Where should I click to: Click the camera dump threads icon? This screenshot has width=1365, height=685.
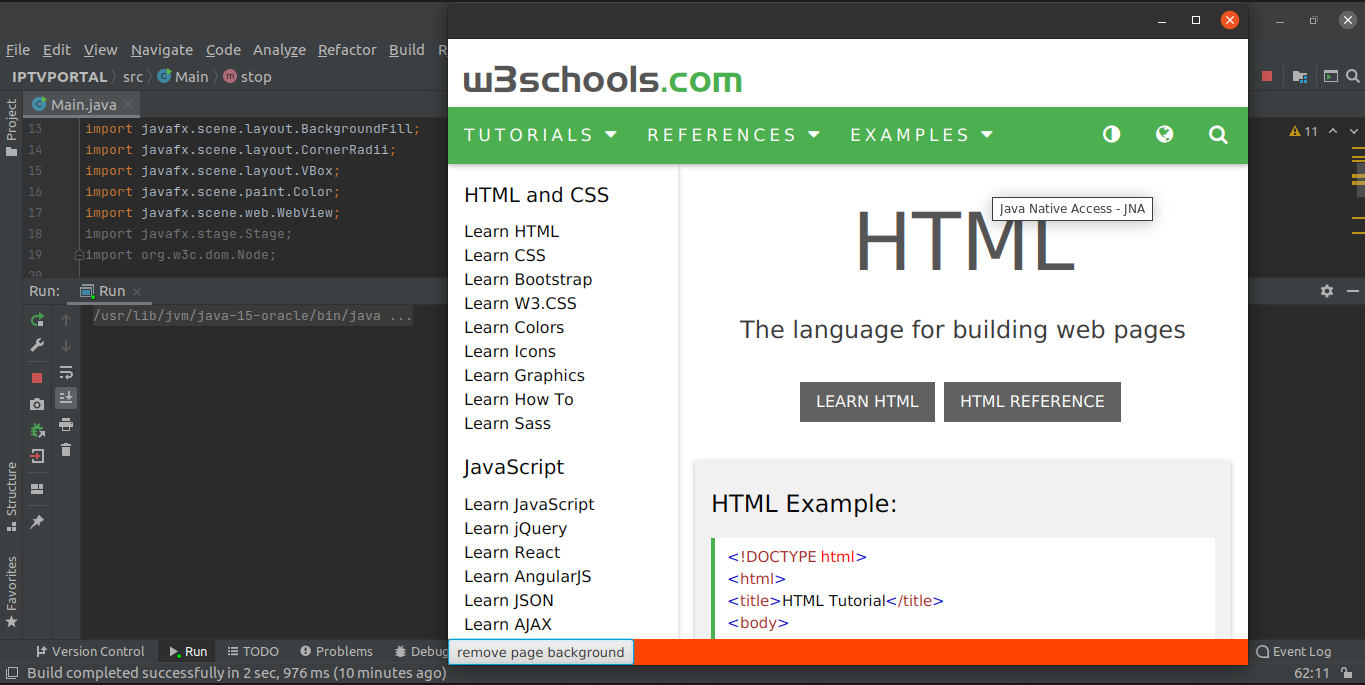tap(37, 404)
